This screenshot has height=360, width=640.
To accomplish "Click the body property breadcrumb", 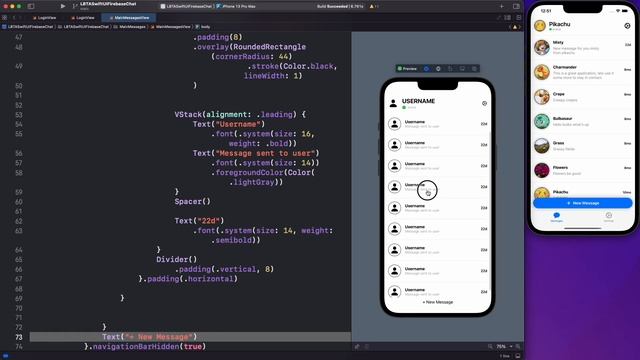I will (x=203, y=27).
